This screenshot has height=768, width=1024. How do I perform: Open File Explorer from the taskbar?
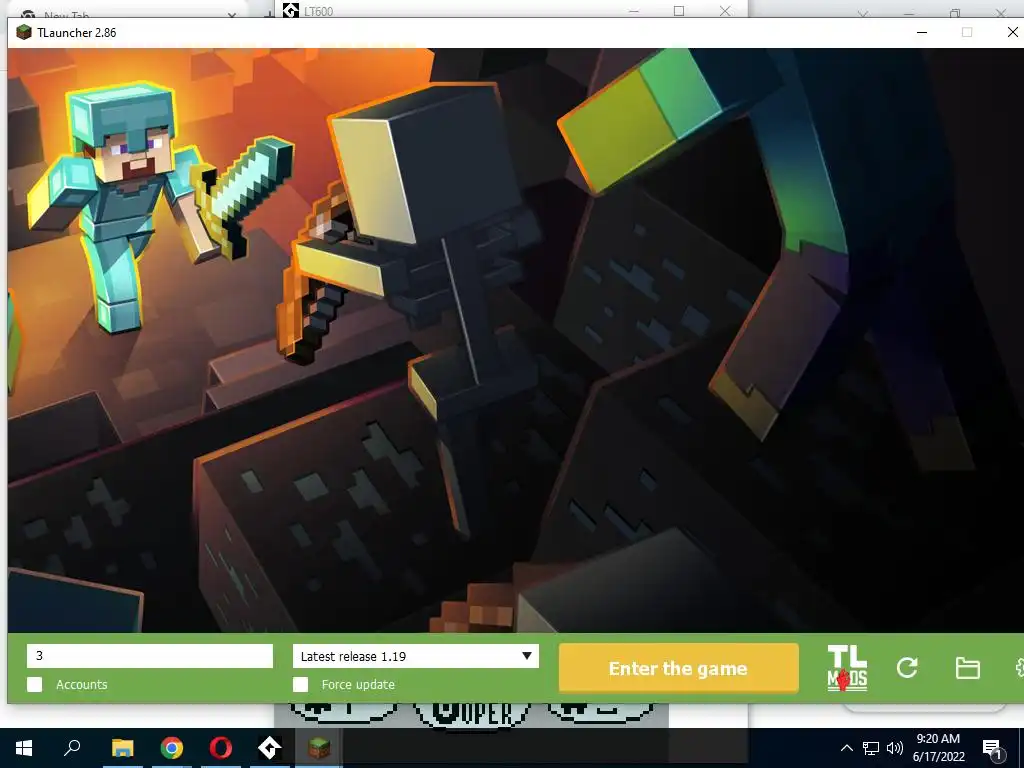tap(122, 748)
